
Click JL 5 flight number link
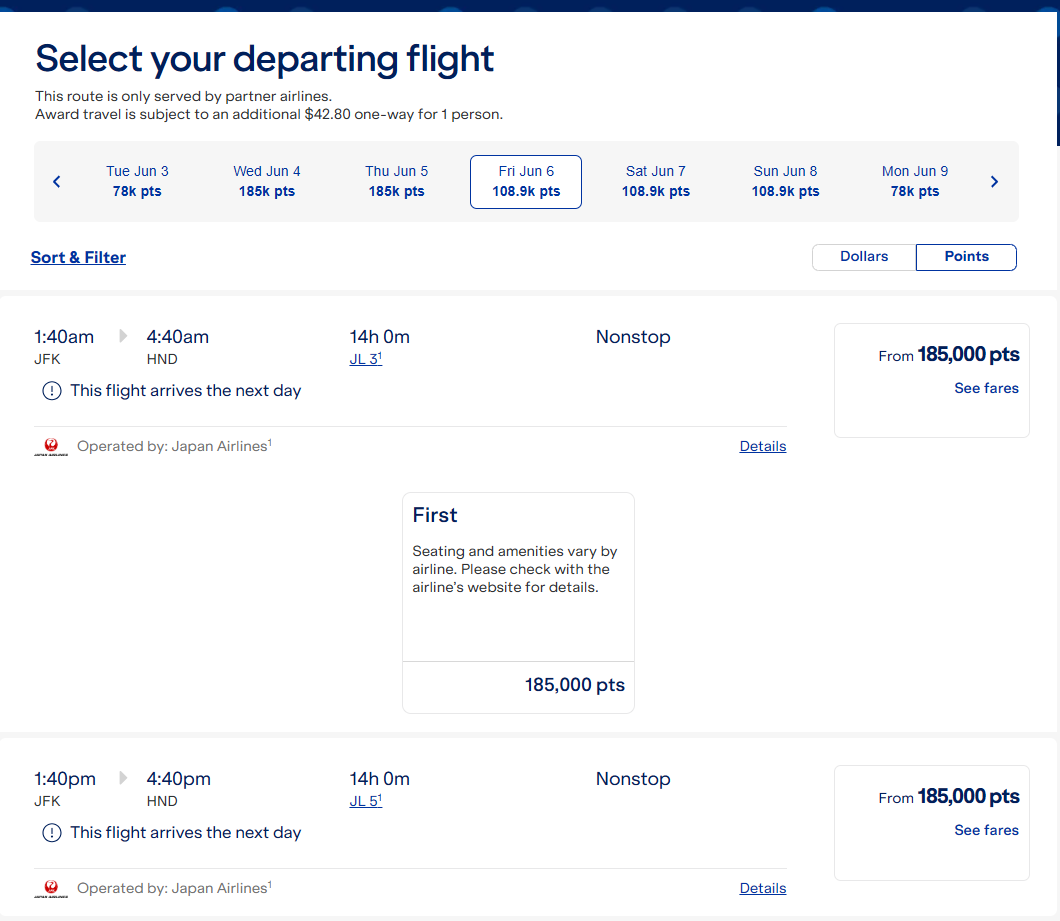tap(365, 802)
